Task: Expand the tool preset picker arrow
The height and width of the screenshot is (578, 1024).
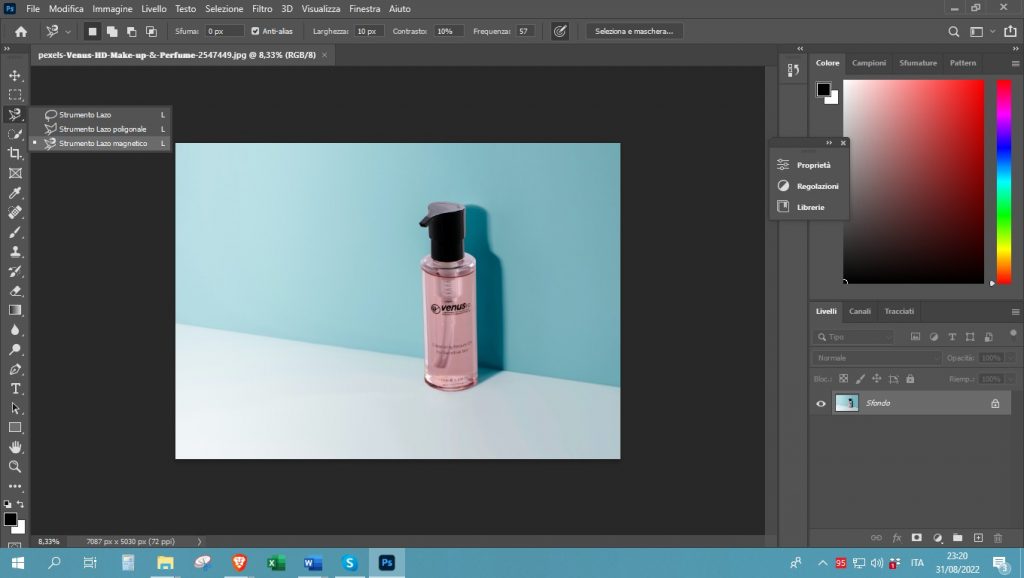Action: pos(68,31)
